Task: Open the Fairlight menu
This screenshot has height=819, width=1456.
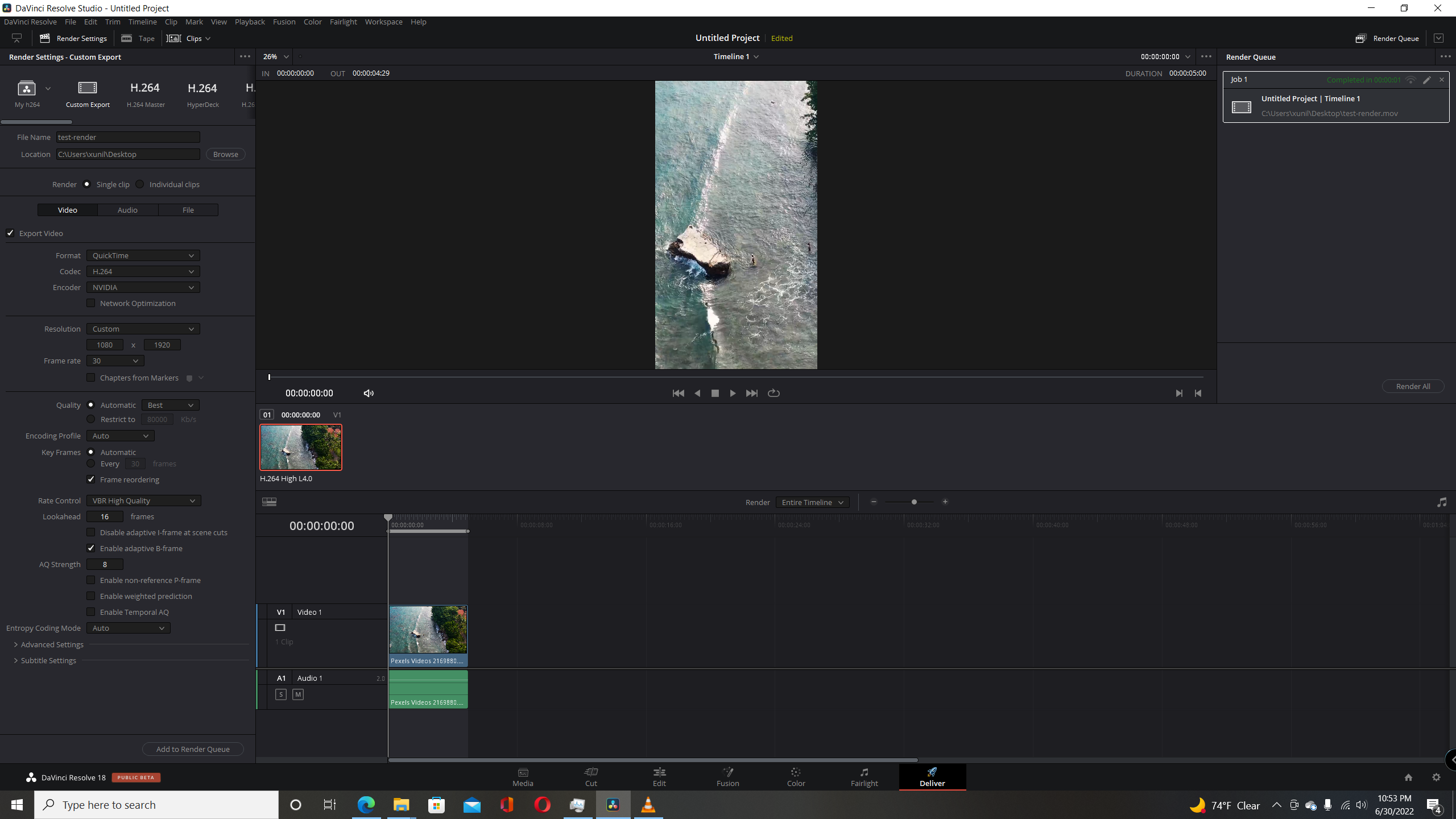Action: pos(344,22)
